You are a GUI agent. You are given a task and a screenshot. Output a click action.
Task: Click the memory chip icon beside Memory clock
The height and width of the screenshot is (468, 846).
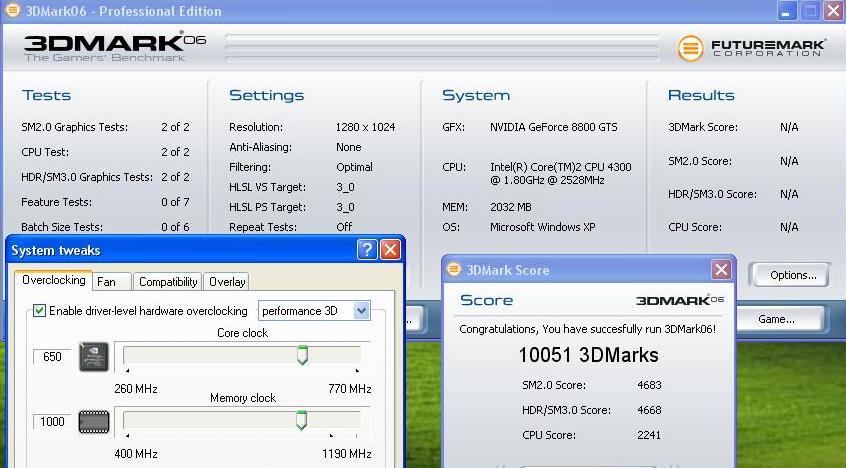[x=94, y=422]
